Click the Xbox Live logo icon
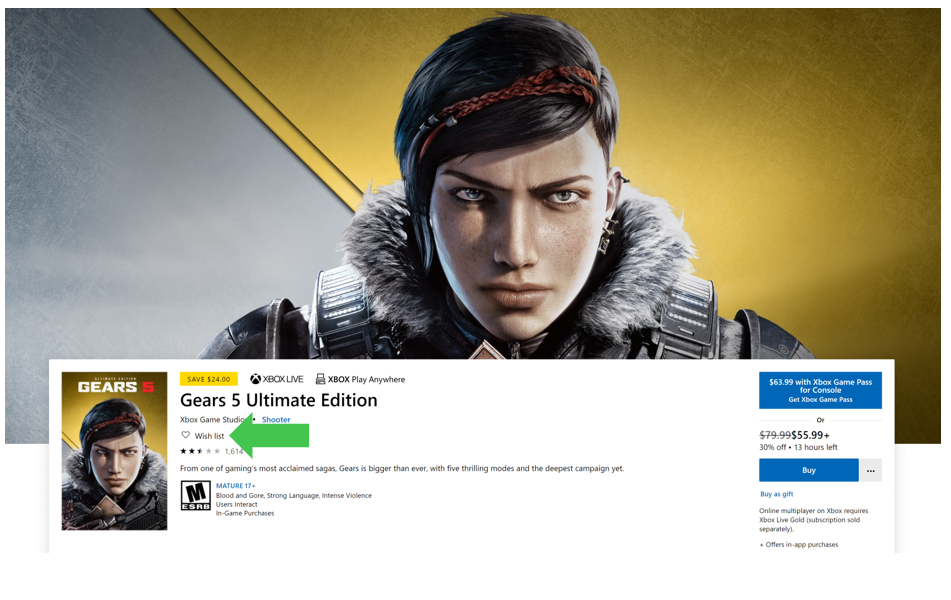Screen dimensions: 951x600 click(255, 379)
